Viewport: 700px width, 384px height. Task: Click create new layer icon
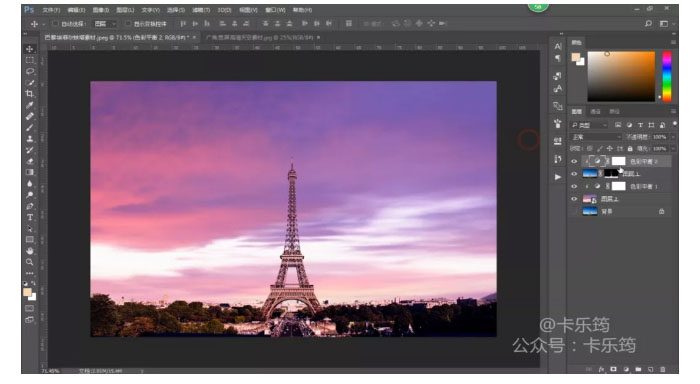point(650,369)
